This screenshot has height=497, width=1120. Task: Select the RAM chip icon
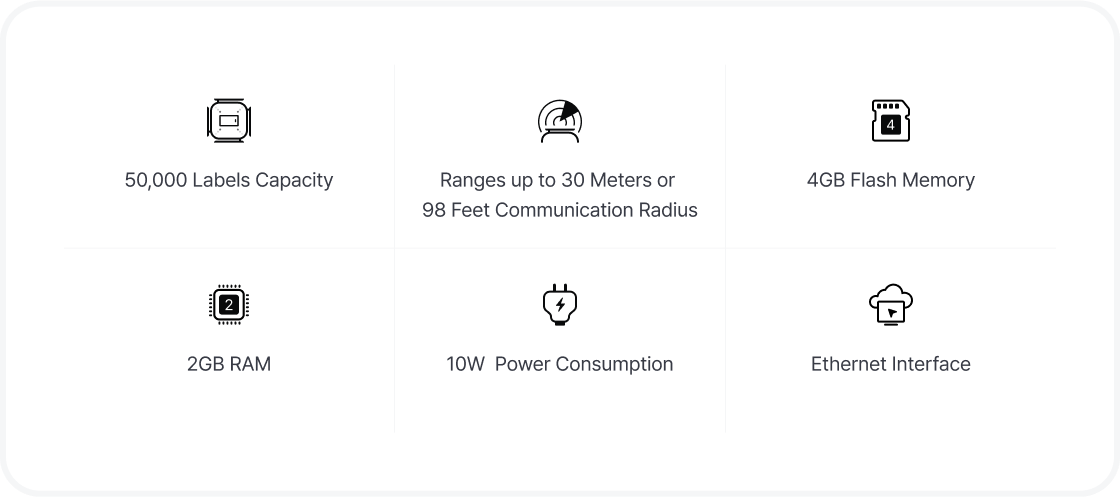229,305
